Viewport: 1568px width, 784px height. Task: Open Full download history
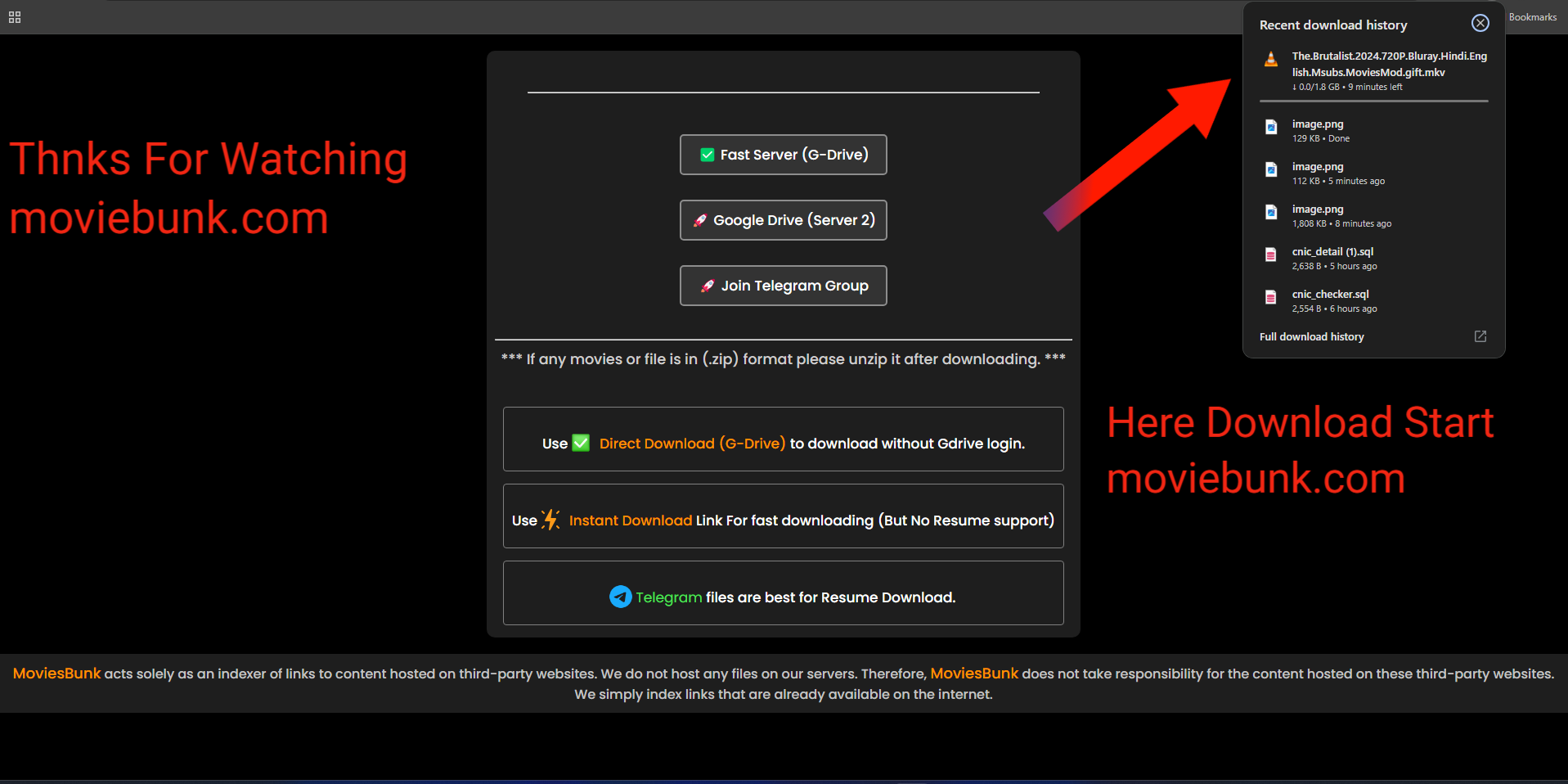(x=1311, y=336)
